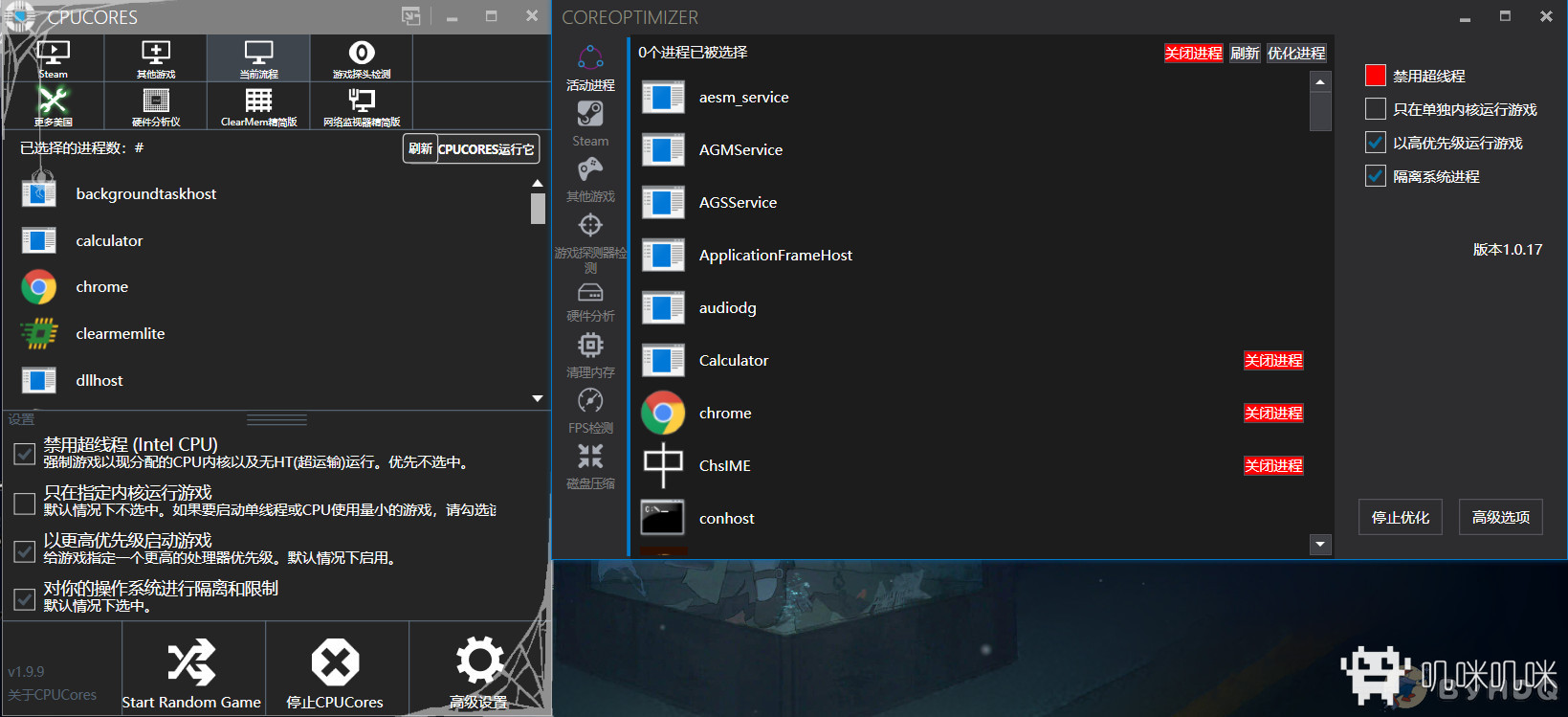Uncheck 隔离系统进程 in CoreOptimizer

[x=1376, y=176]
